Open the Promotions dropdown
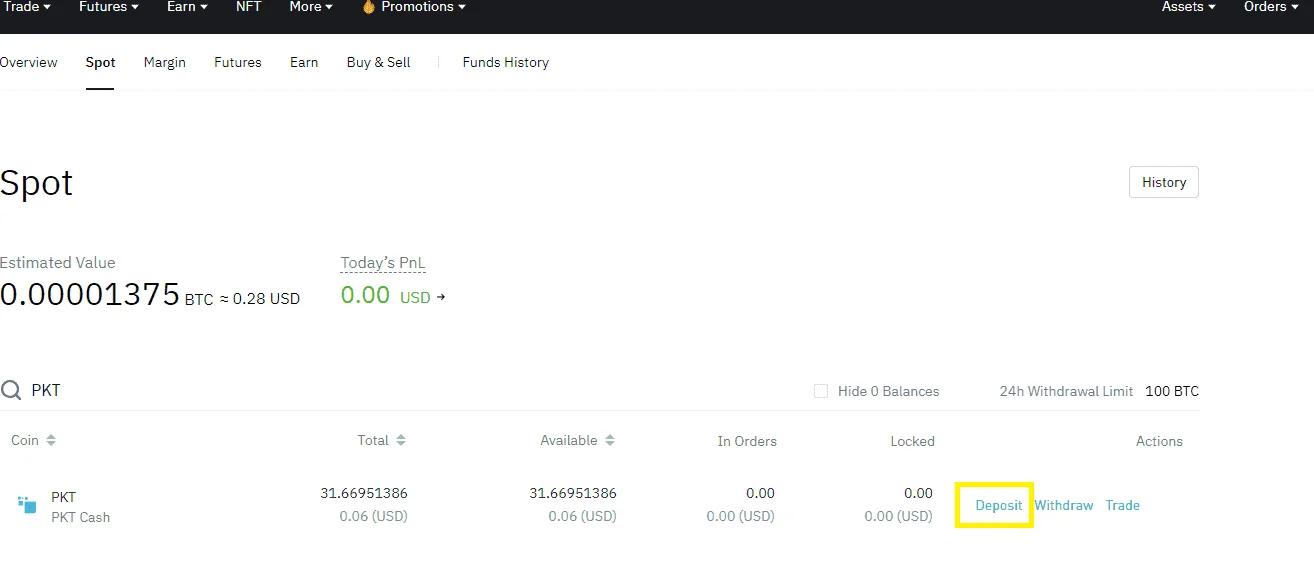This screenshot has width=1314, height=582. (x=414, y=7)
